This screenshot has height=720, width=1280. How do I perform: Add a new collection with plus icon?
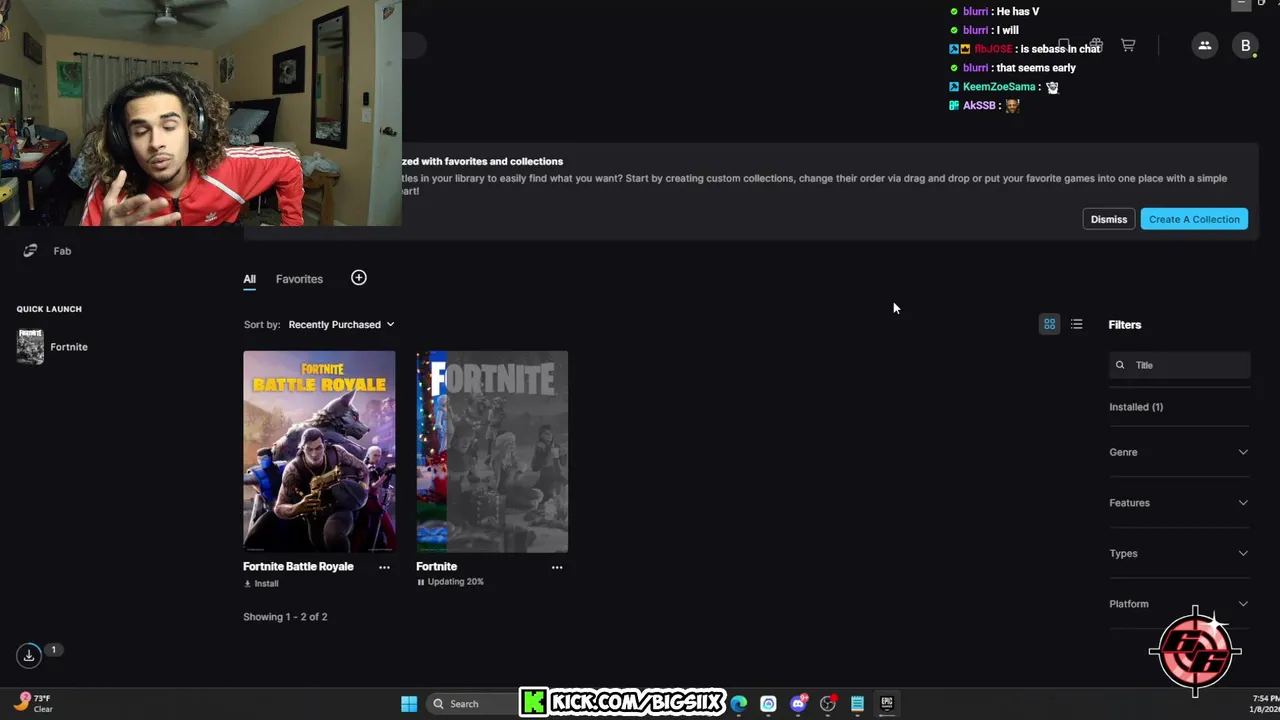click(359, 278)
